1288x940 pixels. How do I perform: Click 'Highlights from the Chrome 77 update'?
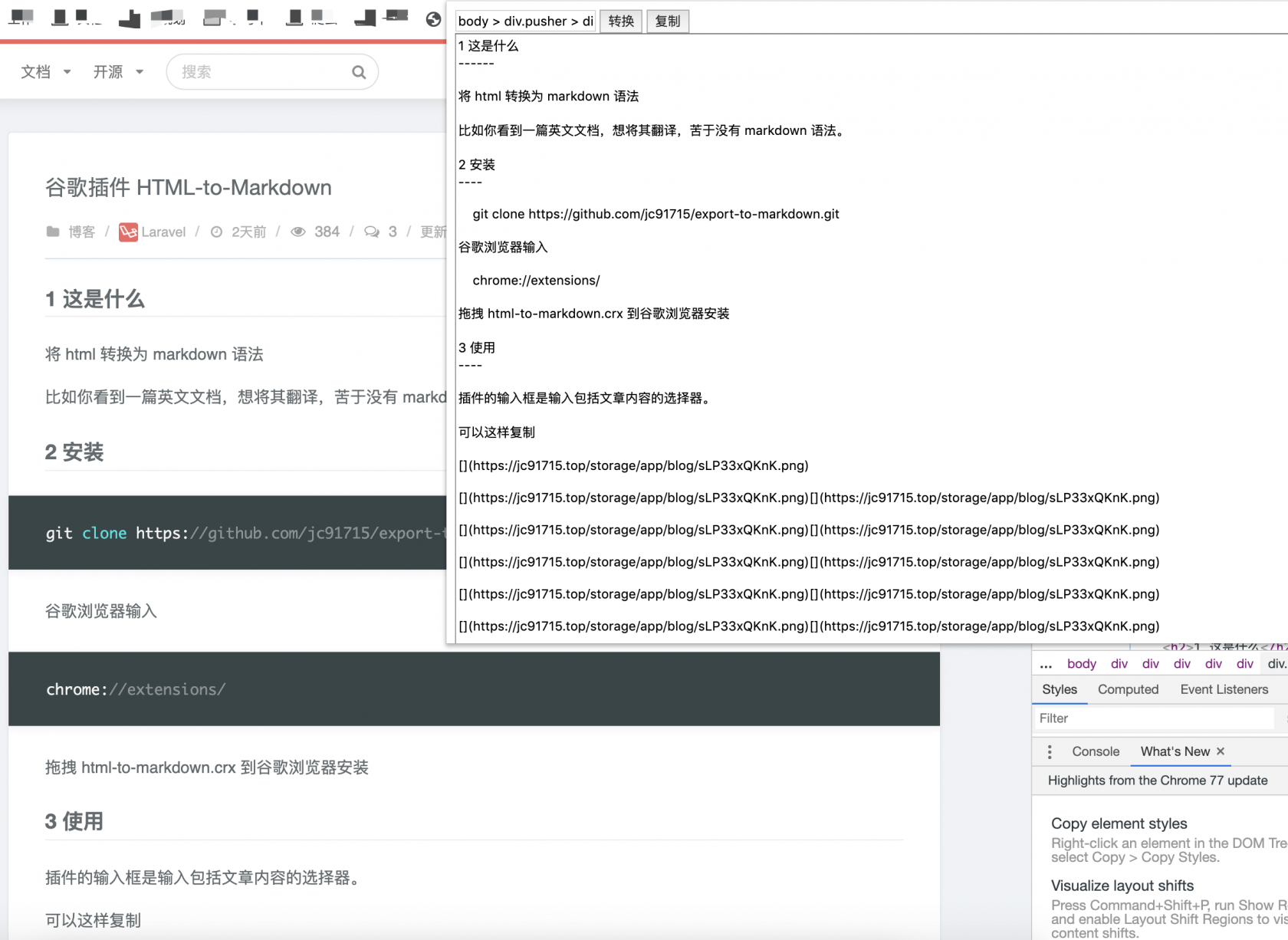[x=1158, y=781]
